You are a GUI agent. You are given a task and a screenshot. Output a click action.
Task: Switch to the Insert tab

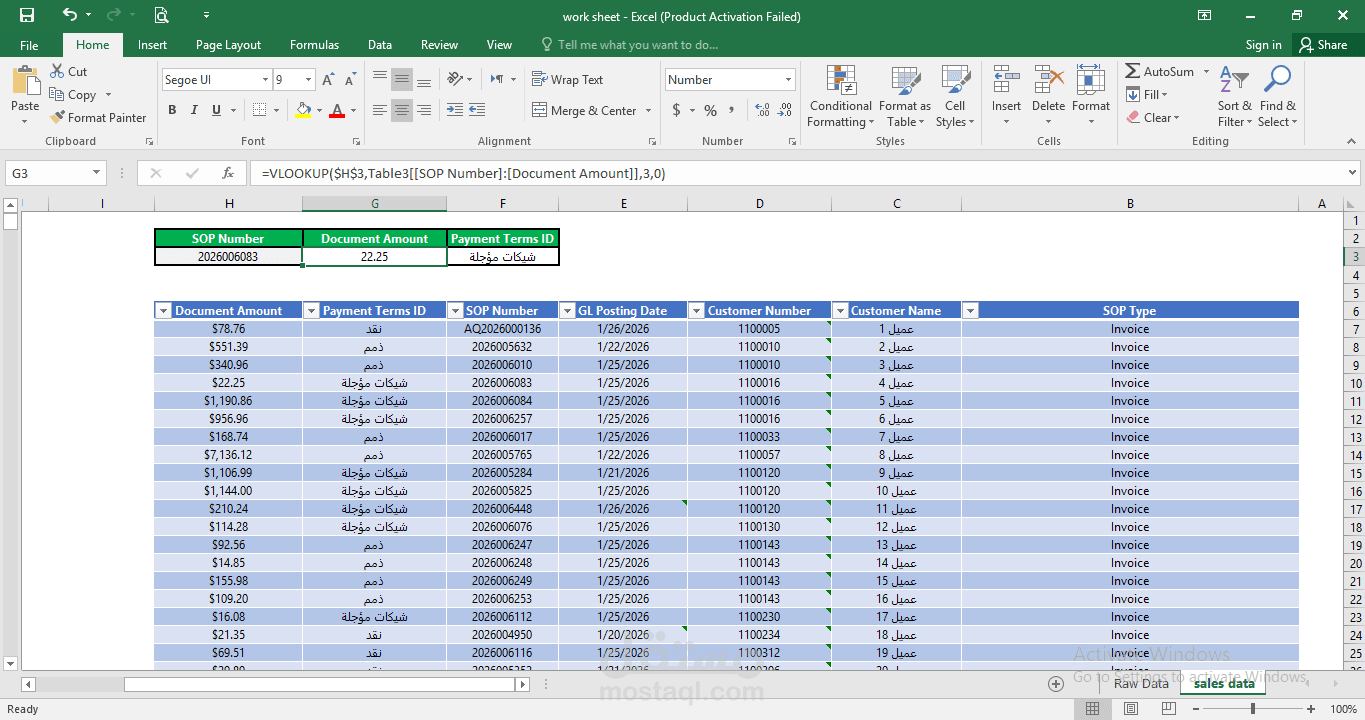tap(153, 45)
